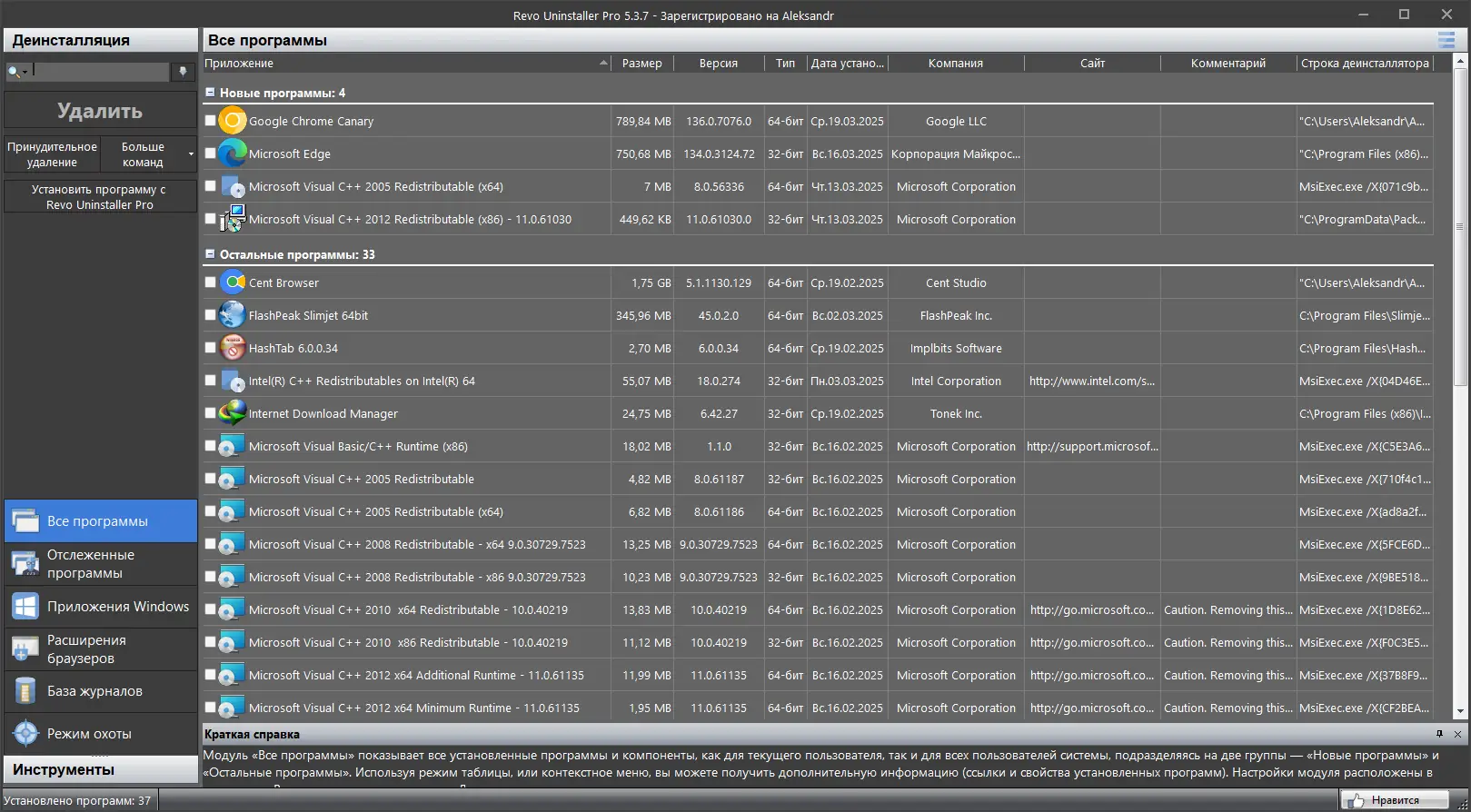Sort by the Приложение column header
The height and width of the screenshot is (812, 1471).
pyautogui.click(x=406, y=64)
